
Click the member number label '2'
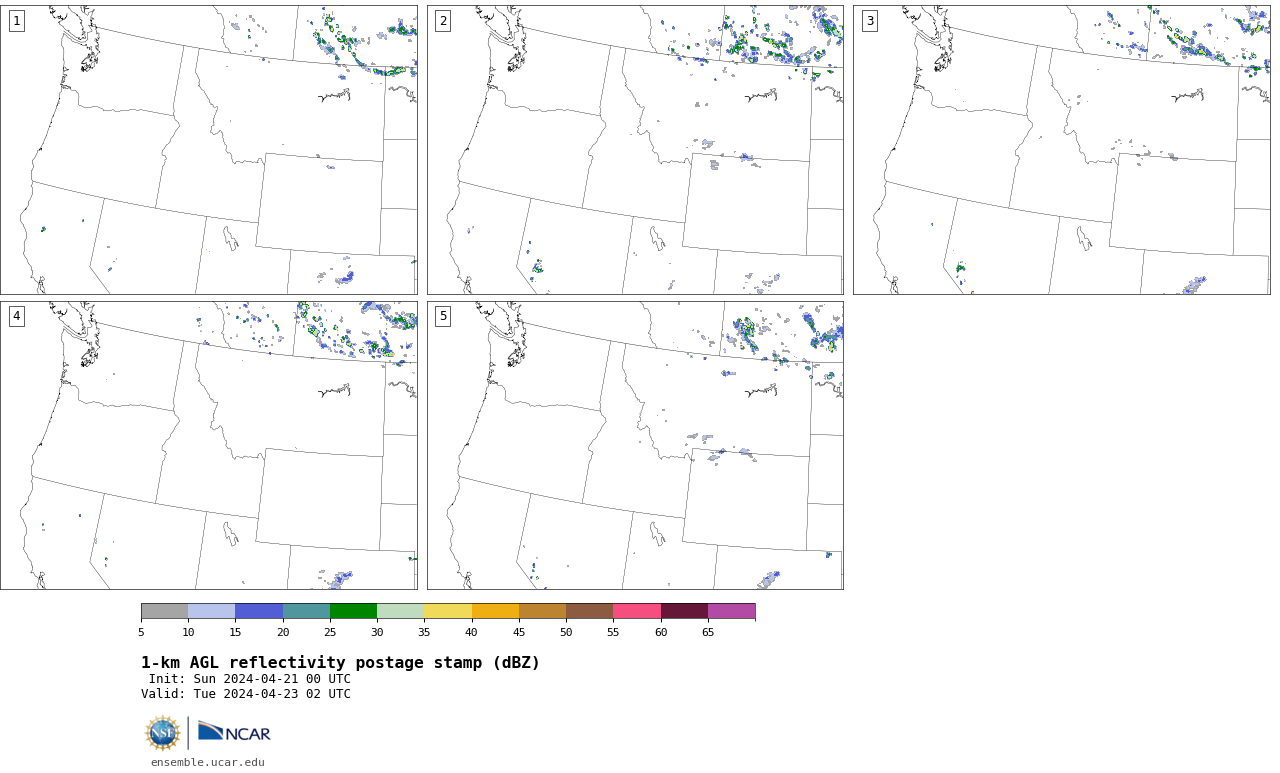(x=443, y=21)
